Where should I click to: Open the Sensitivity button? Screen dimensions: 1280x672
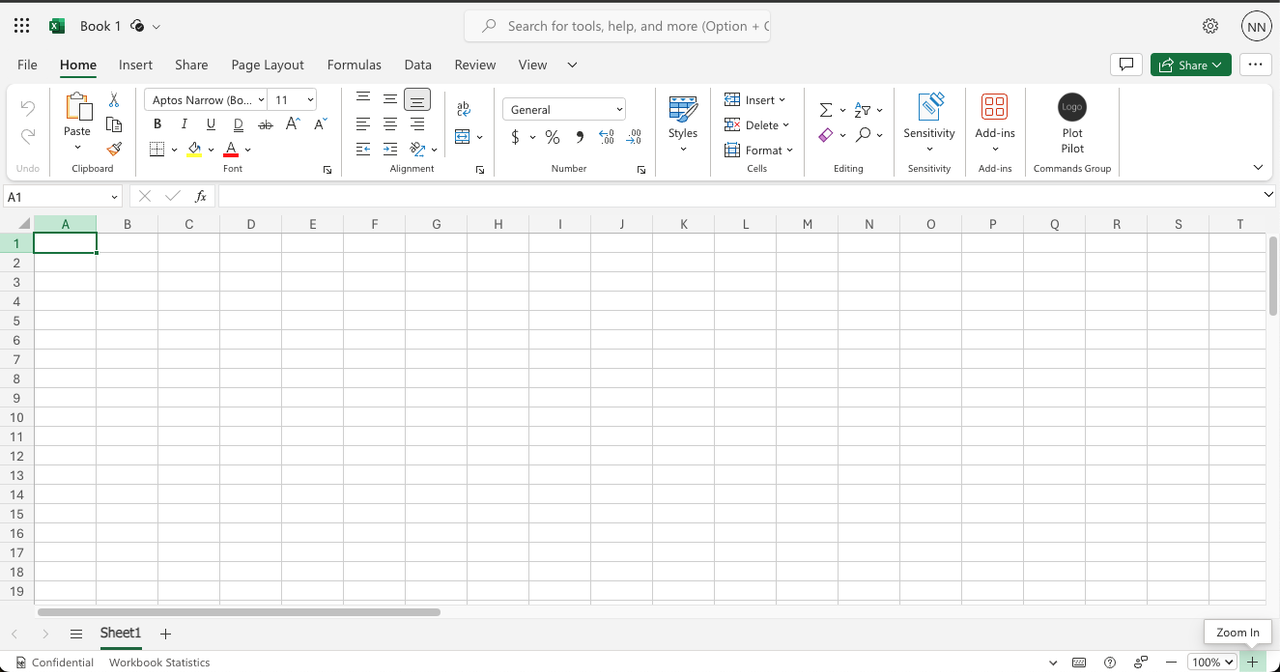(x=929, y=123)
